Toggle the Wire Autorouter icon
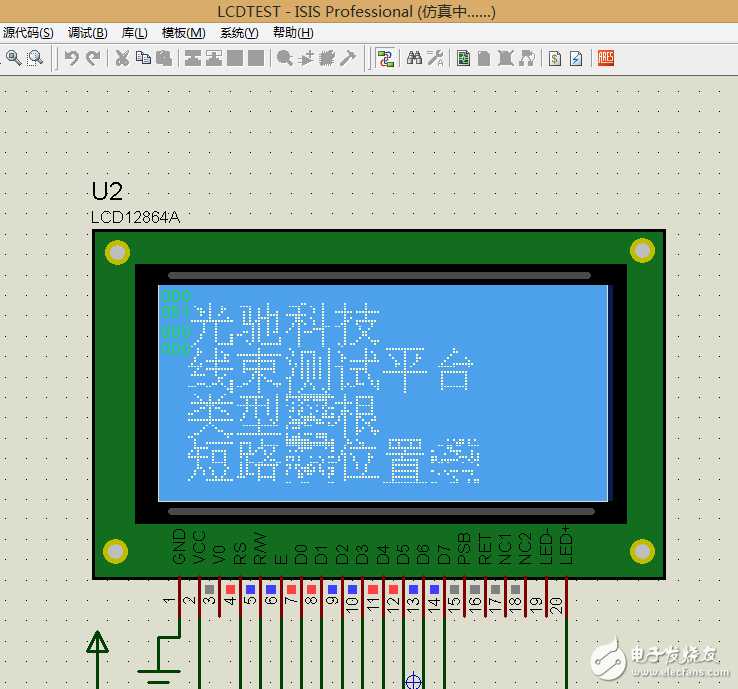This screenshot has height=689, width=738. coord(385,58)
